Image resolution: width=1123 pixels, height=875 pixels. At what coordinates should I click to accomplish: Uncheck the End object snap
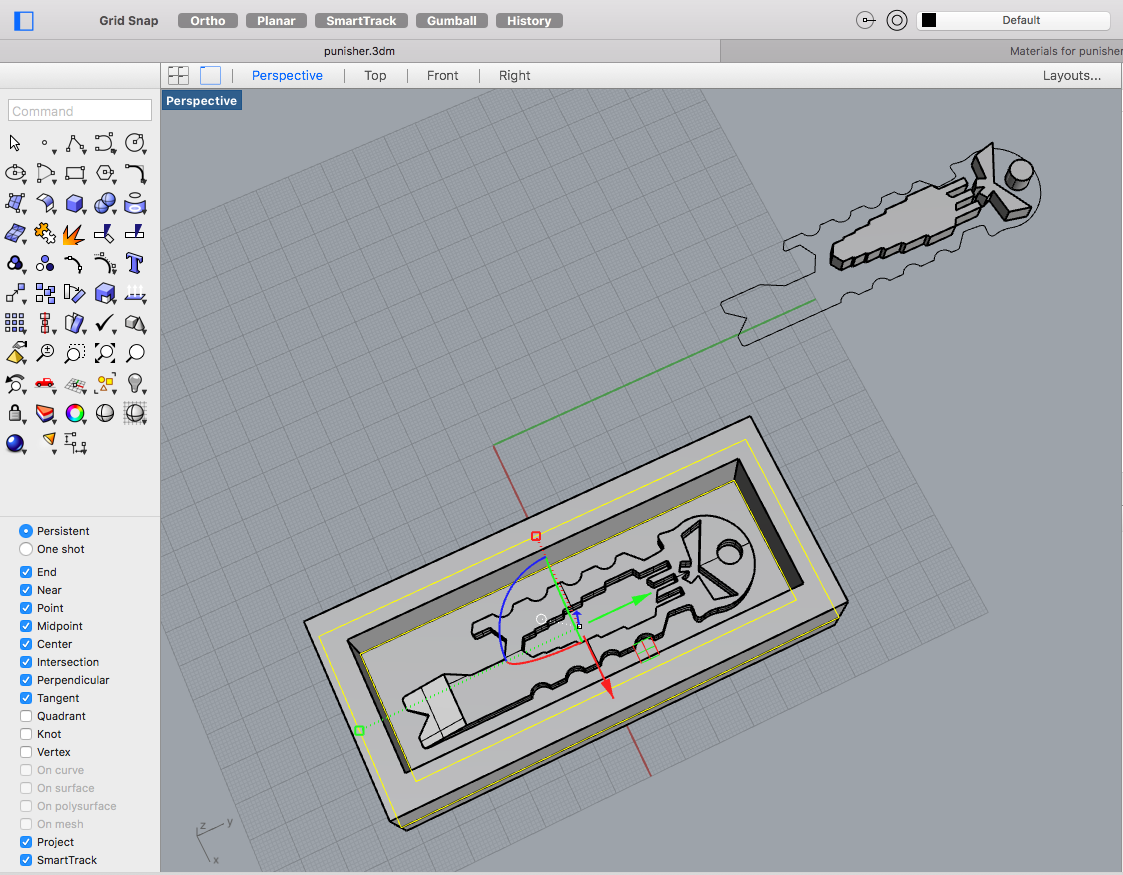(x=26, y=571)
